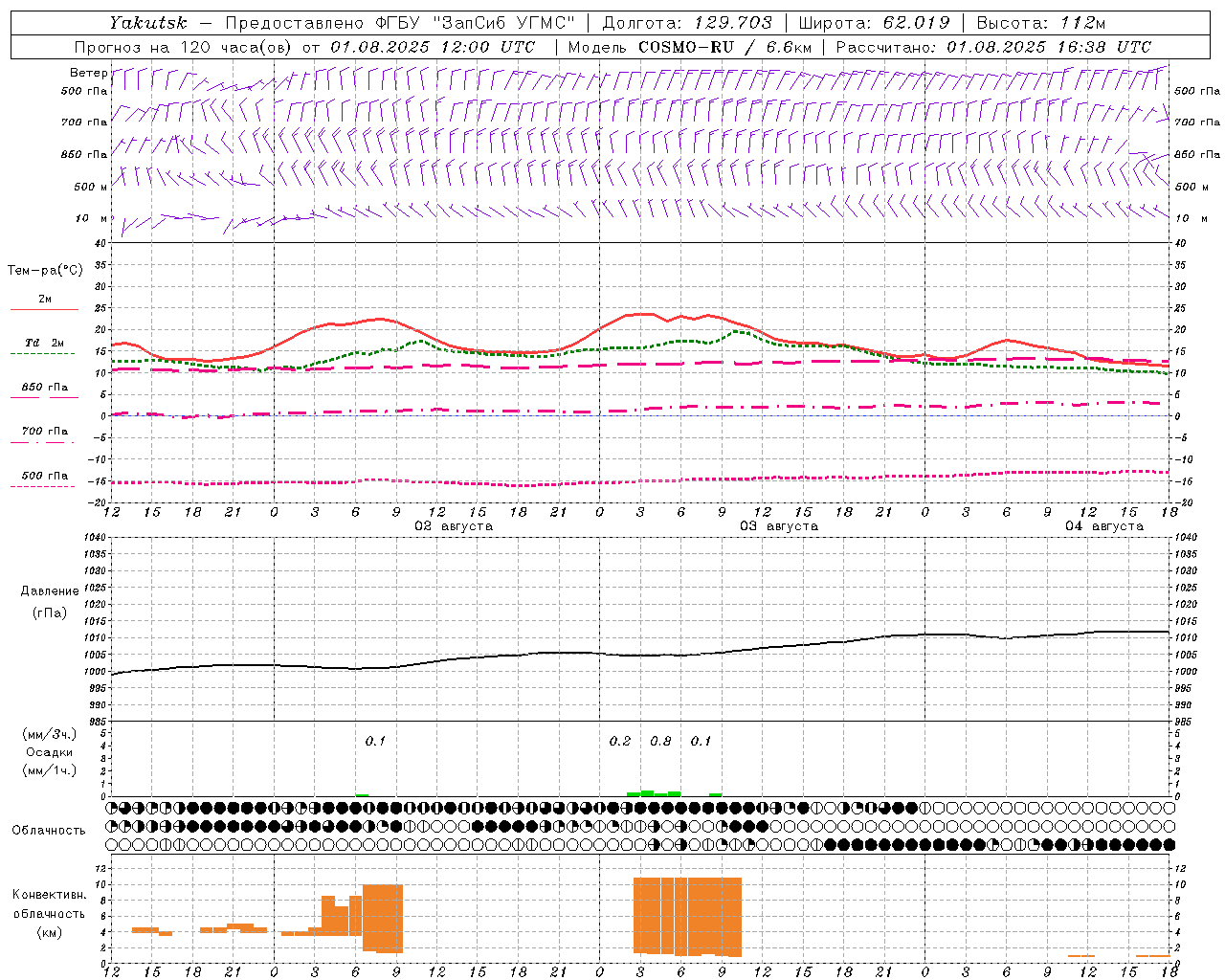Click the 500 м wind level label on left
Image resolution: width=1225 pixels, height=980 pixels.
91,187
